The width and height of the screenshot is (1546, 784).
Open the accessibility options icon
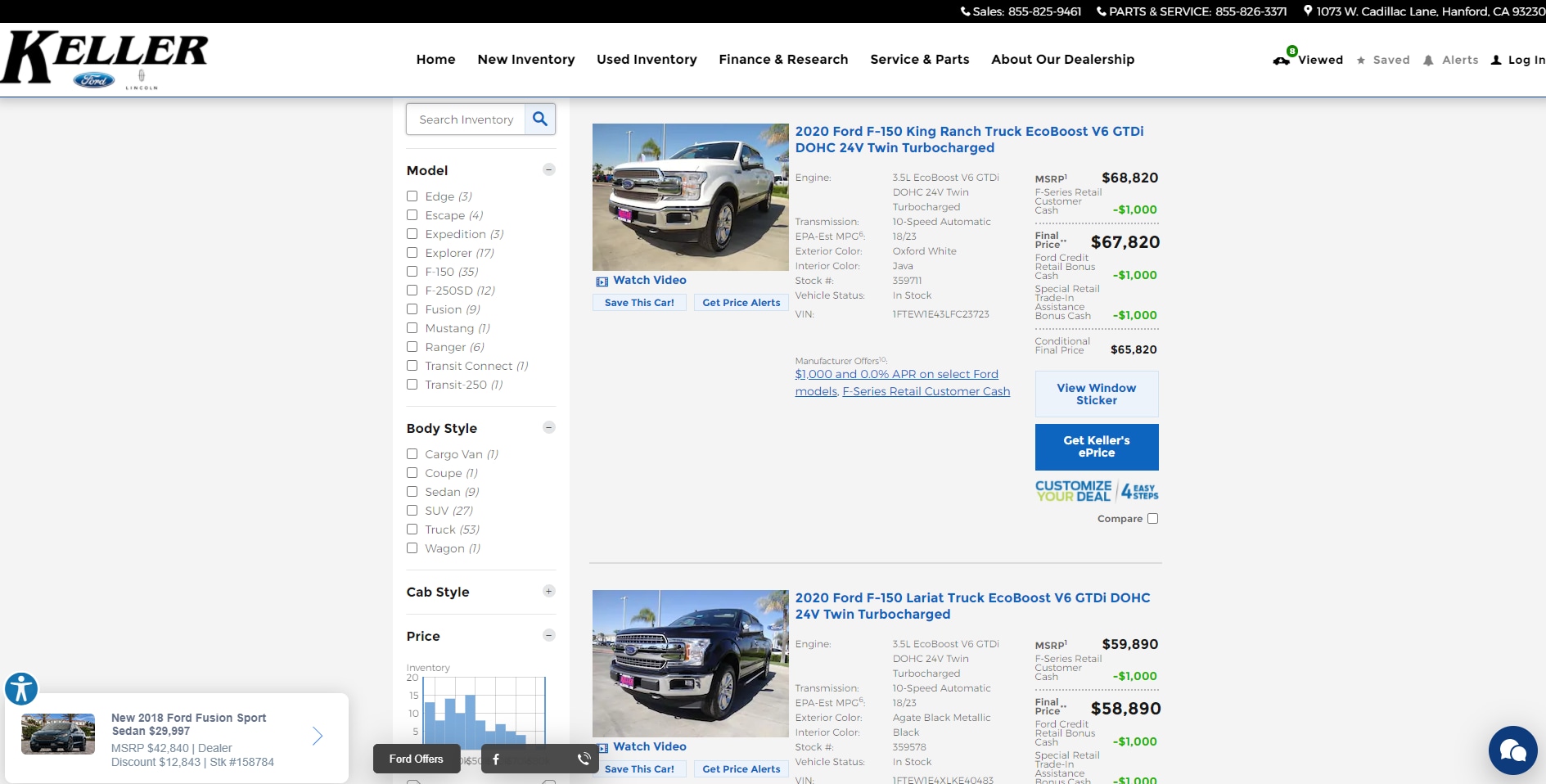point(21,689)
